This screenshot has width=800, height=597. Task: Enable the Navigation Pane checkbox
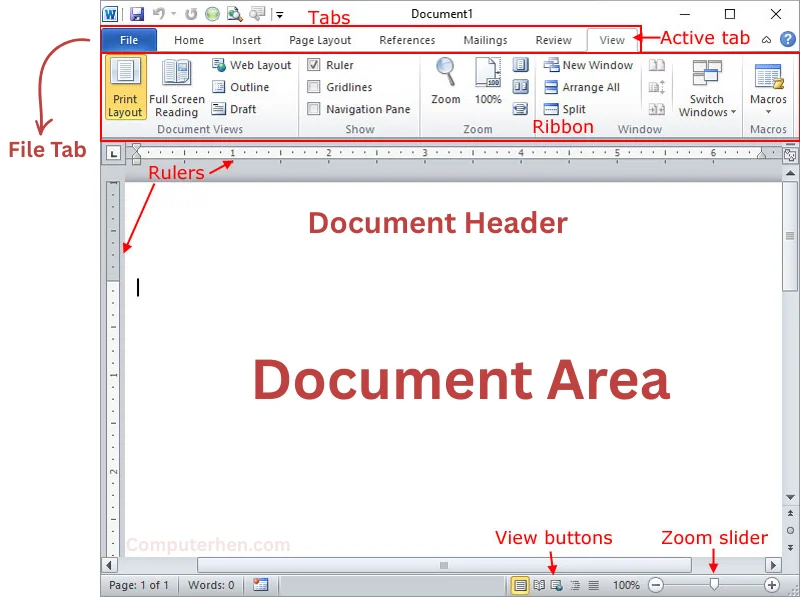pos(315,109)
